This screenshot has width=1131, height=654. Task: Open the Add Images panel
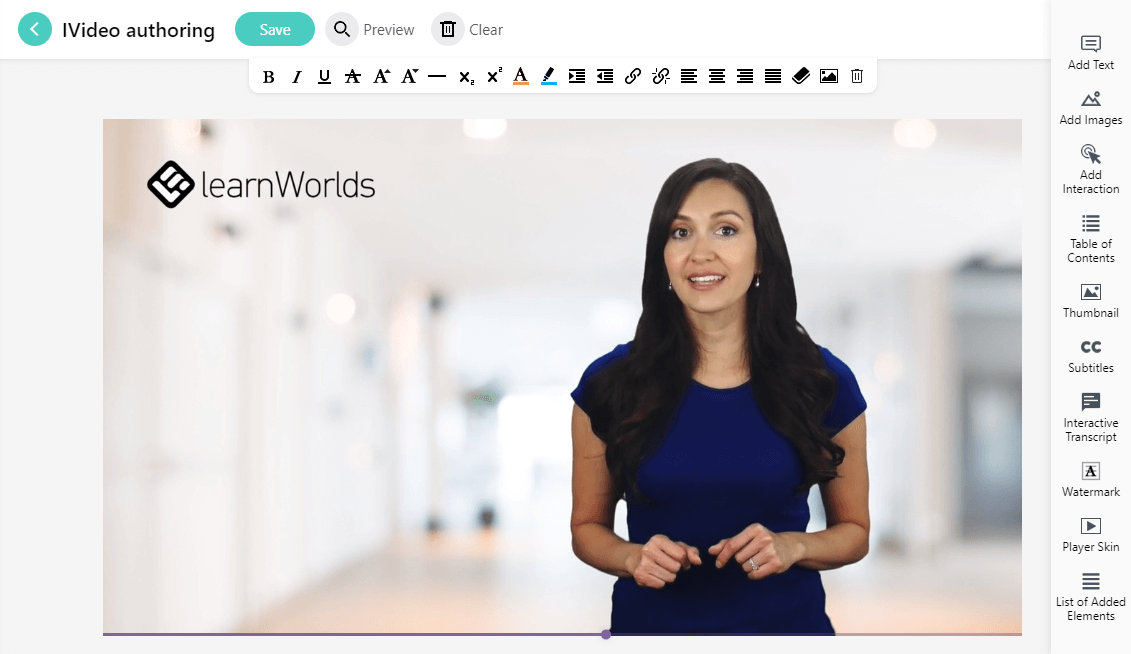click(x=1090, y=107)
